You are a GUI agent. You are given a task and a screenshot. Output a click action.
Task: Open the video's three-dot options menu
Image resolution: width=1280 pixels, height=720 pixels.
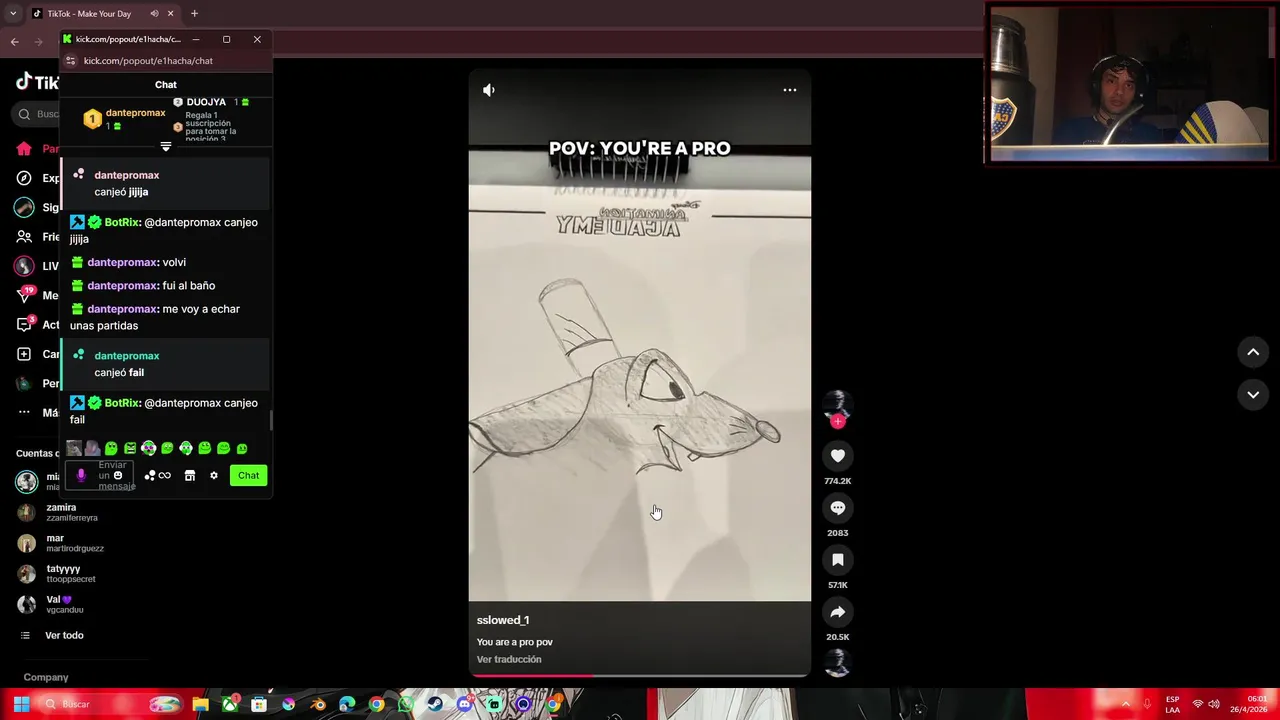pos(790,90)
